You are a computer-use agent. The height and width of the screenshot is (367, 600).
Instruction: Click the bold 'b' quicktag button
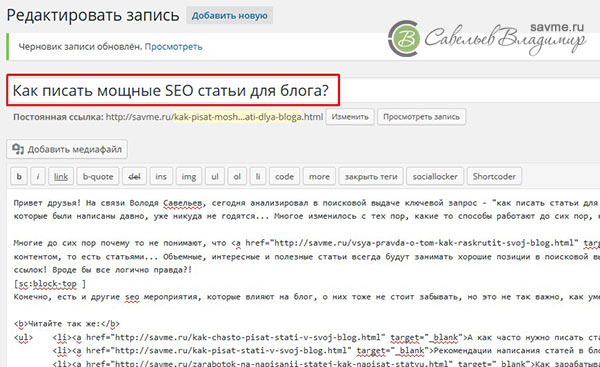point(19,176)
